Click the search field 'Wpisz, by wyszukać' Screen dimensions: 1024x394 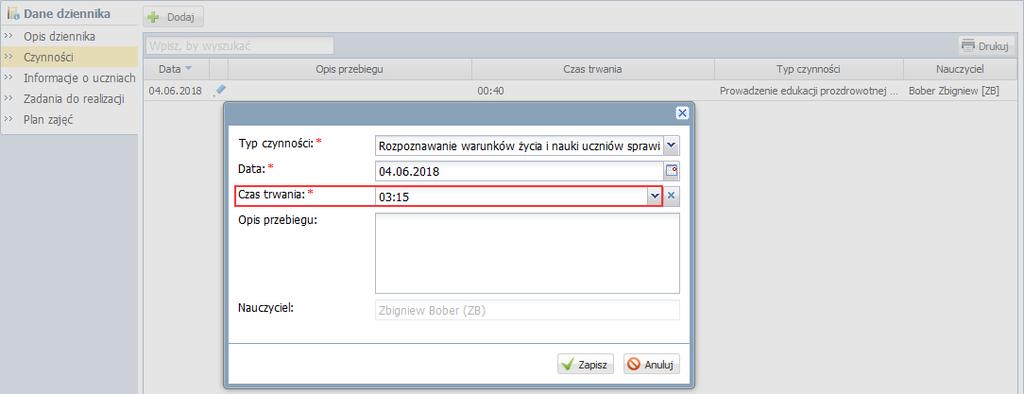click(239, 46)
